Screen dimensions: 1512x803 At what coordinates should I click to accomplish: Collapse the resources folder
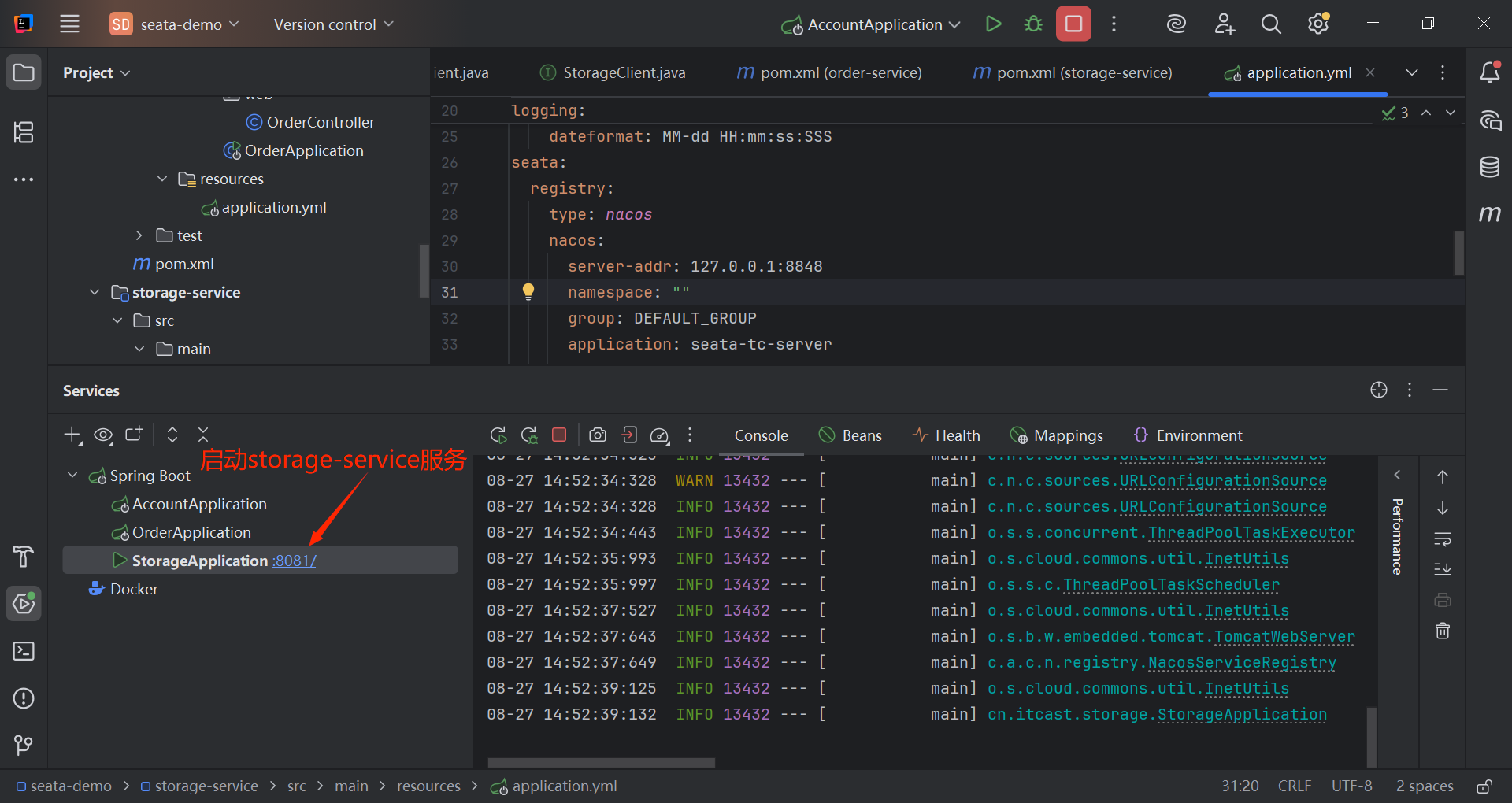162,179
